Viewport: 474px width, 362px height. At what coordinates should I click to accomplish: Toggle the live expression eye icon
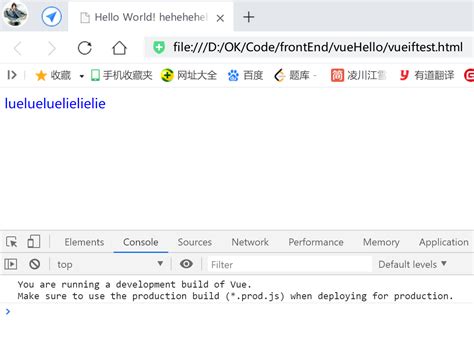tap(186, 264)
